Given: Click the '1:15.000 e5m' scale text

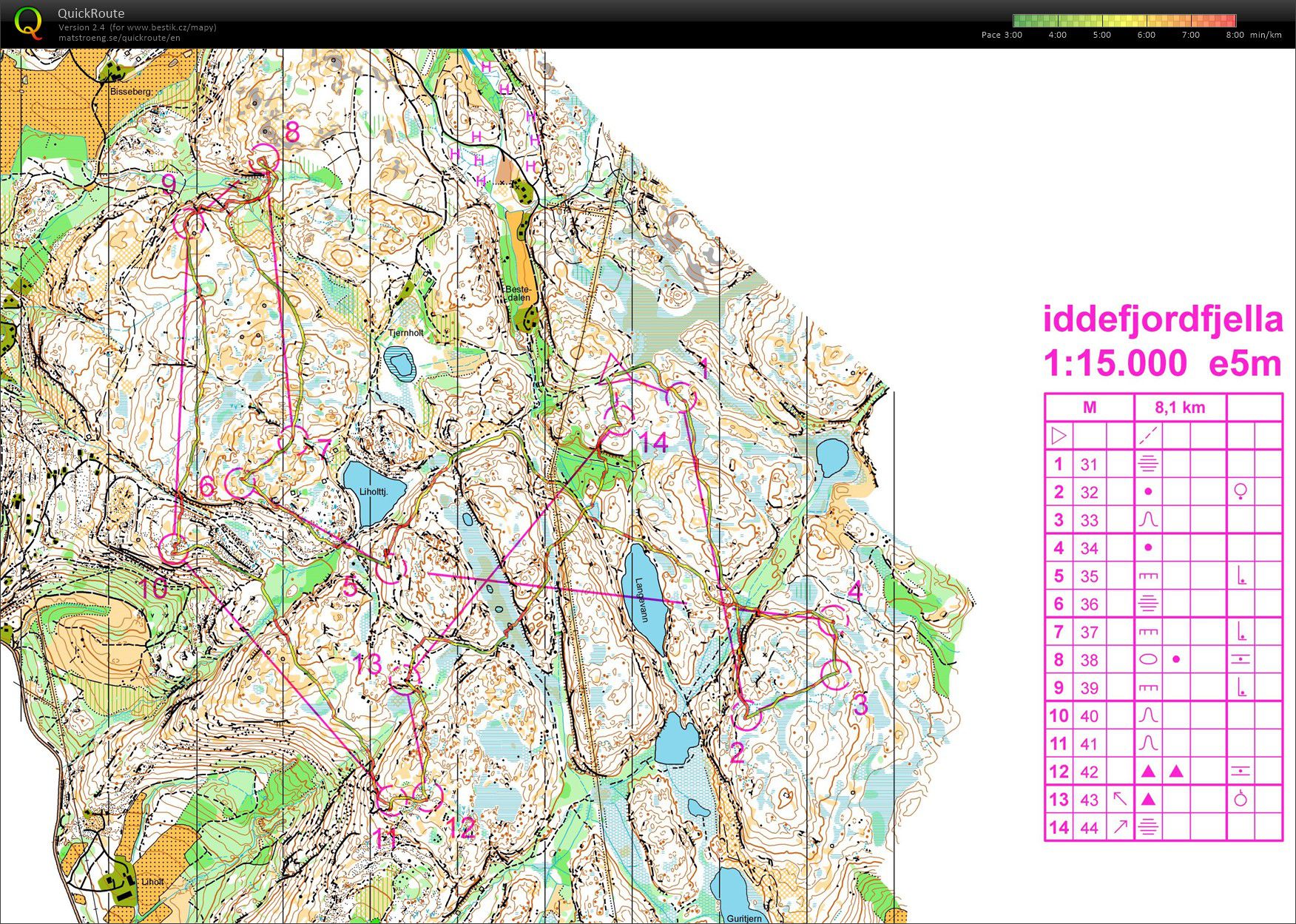Looking at the screenshot, I should click(1163, 363).
